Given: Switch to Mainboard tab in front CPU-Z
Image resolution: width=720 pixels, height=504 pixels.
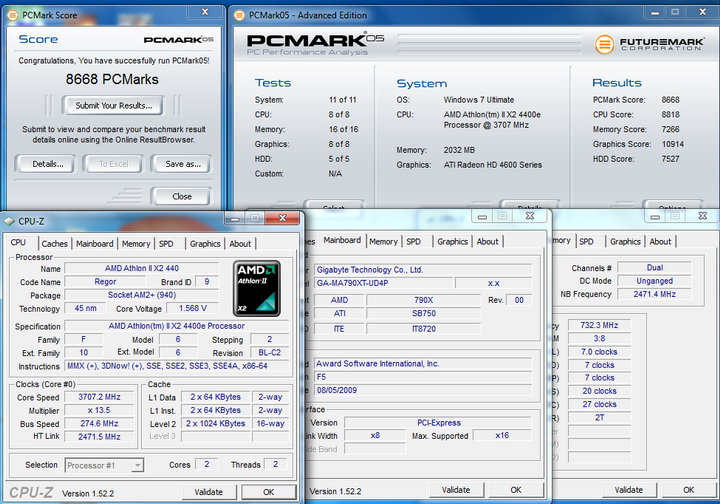Looking at the screenshot, I should pyautogui.click(x=95, y=244).
